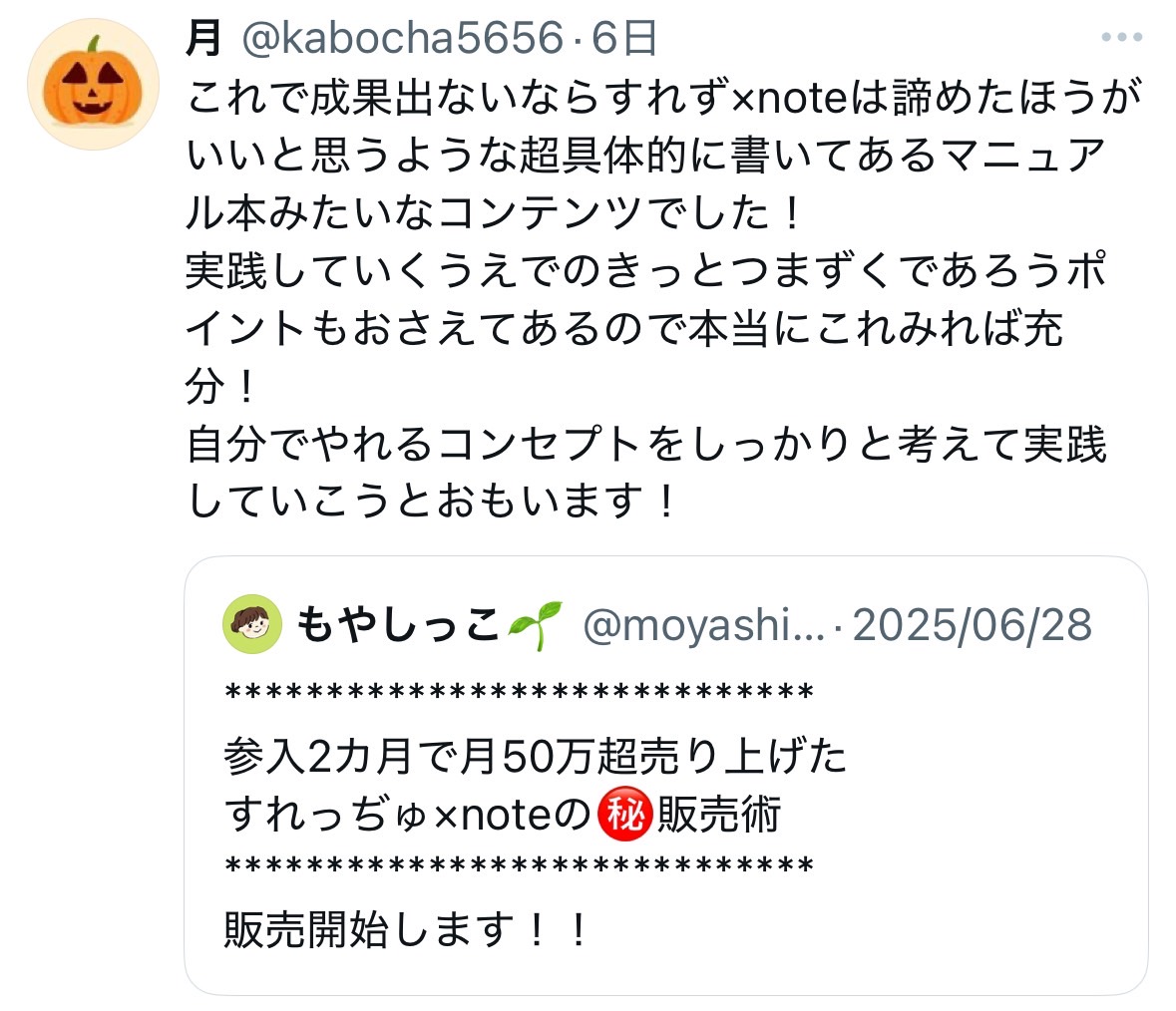Open the quoted tweet via the 2025/06/28 date
The height and width of the screenshot is (1011, 1176).
click(972, 625)
